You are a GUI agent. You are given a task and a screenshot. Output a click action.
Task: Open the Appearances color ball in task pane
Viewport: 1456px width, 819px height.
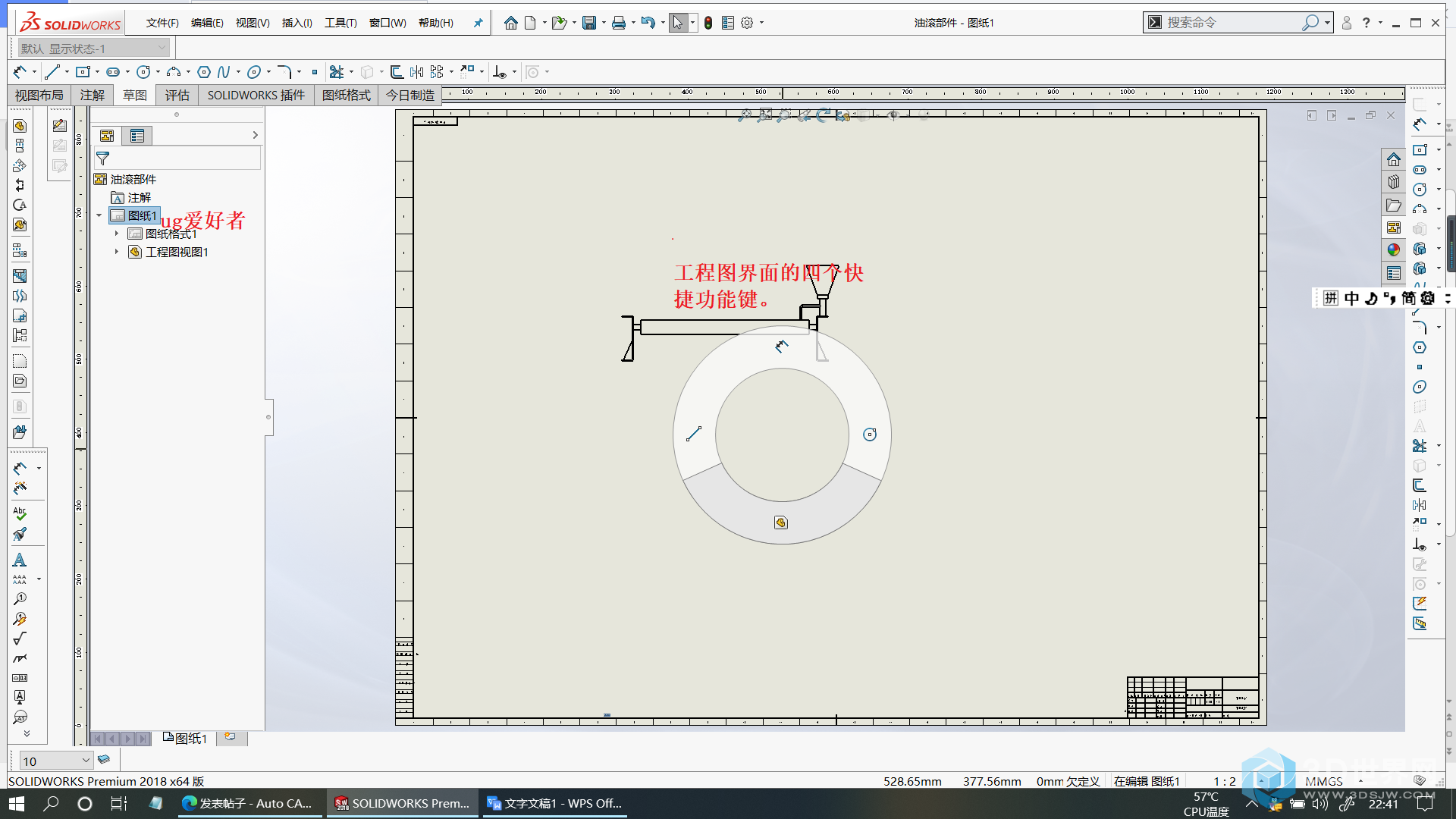pyautogui.click(x=1394, y=249)
